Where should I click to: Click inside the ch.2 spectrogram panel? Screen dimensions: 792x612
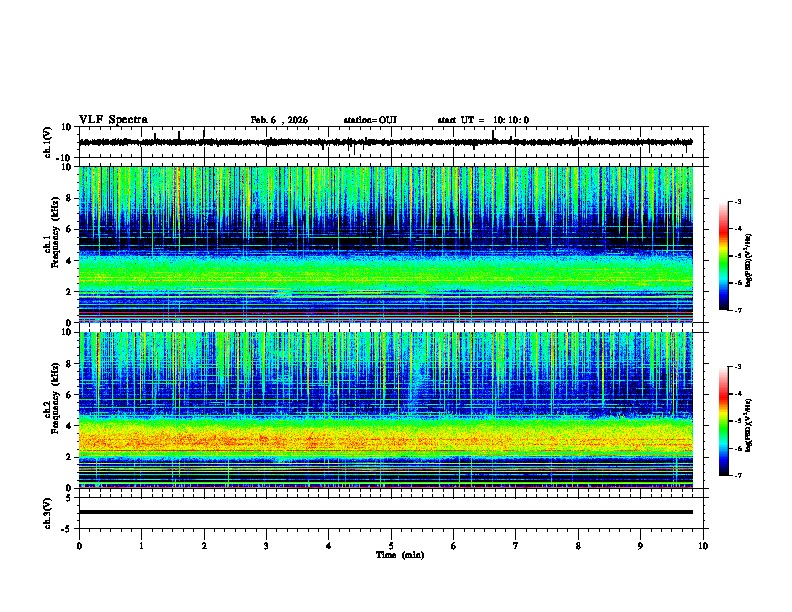385,410
